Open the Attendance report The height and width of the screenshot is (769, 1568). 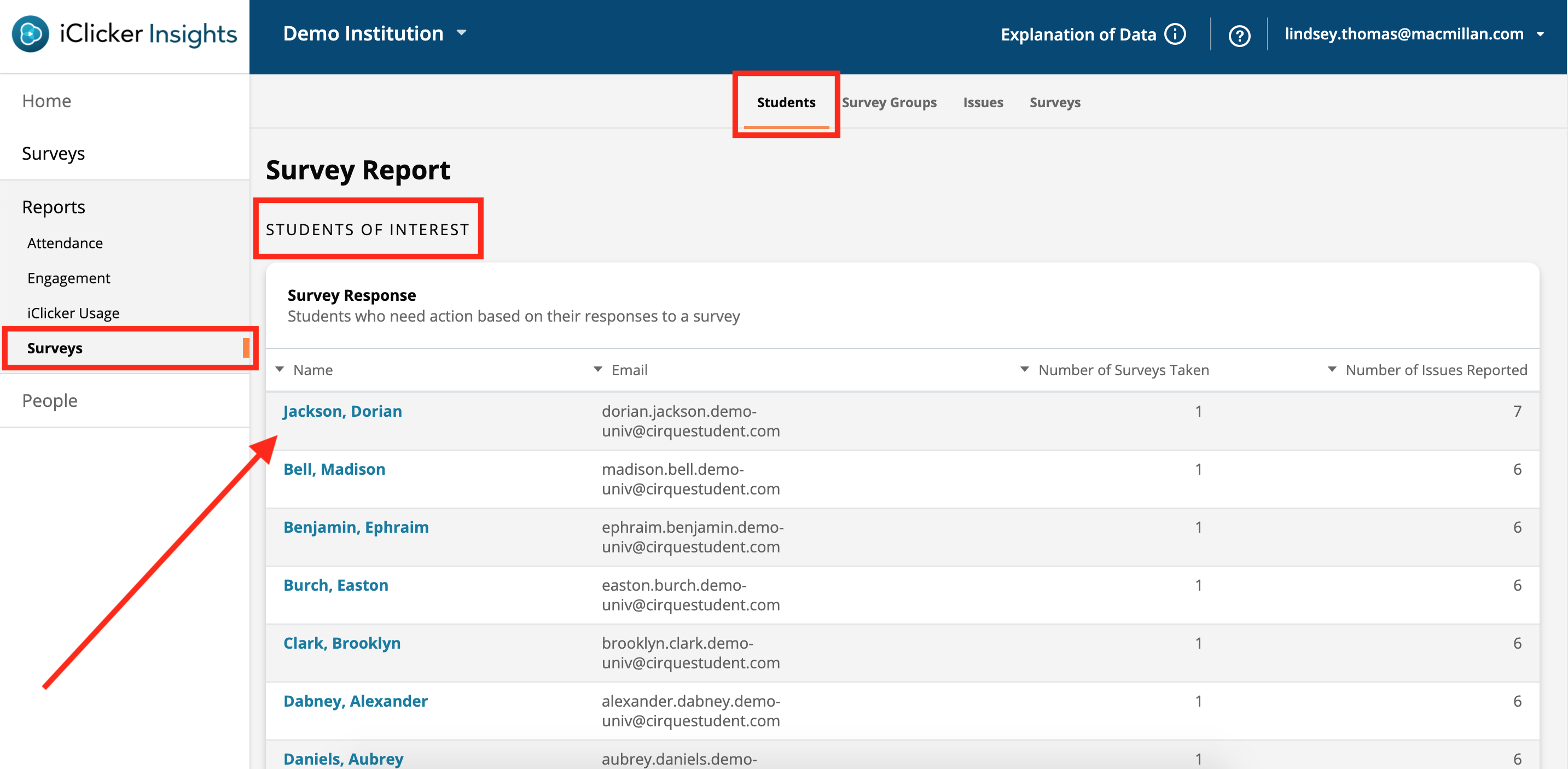65,243
